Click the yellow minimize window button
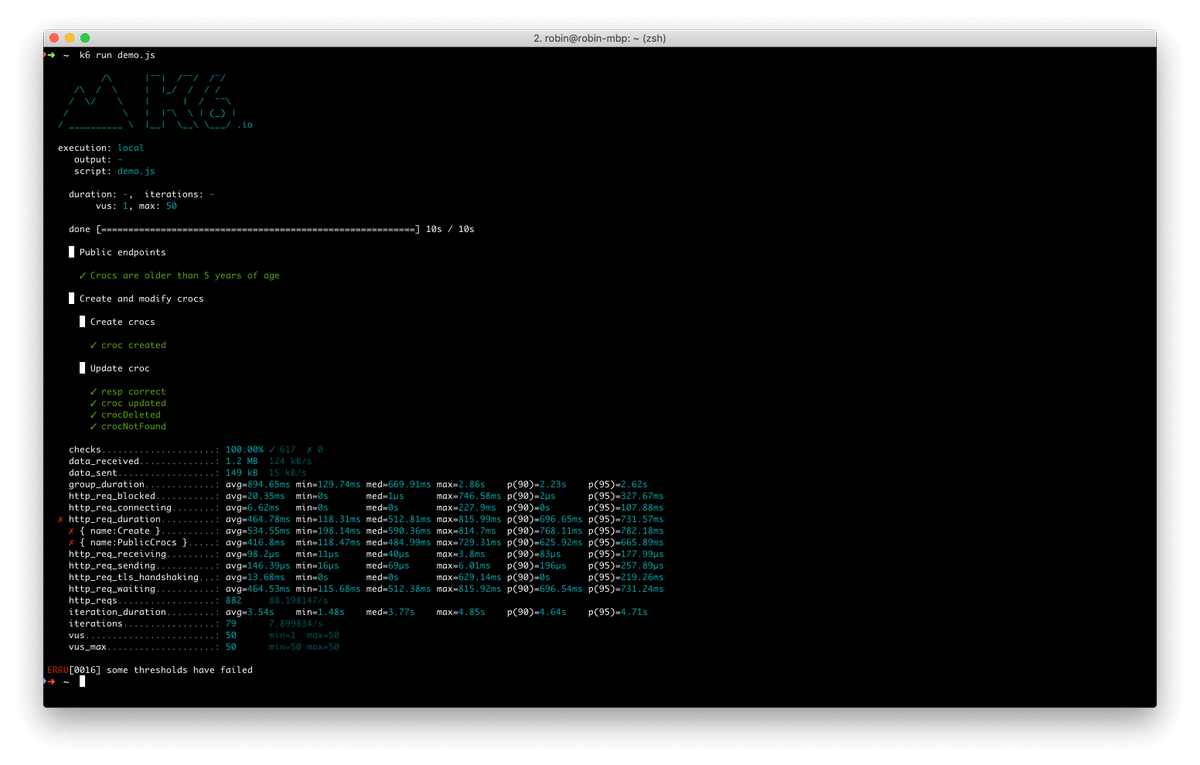 point(69,38)
